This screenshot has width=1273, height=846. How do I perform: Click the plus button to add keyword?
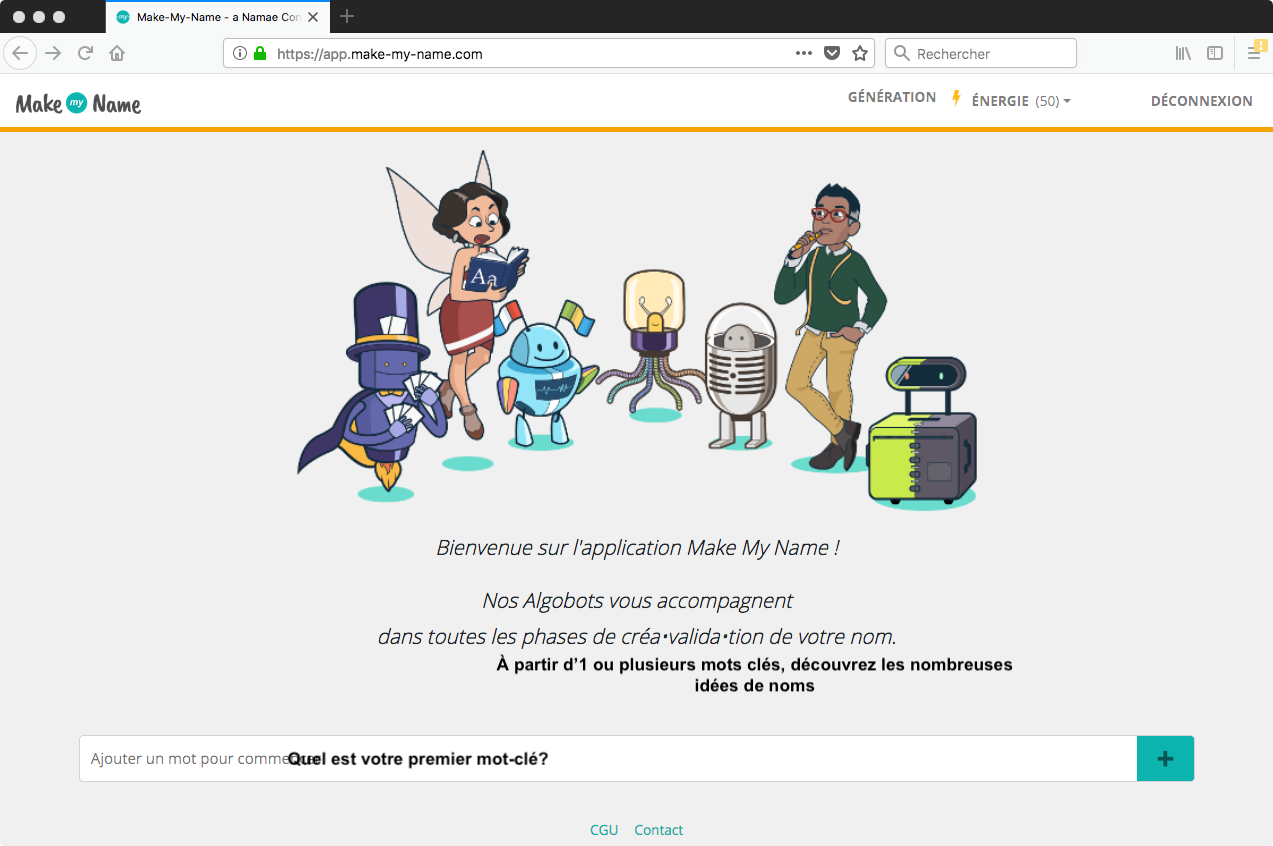1165,759
